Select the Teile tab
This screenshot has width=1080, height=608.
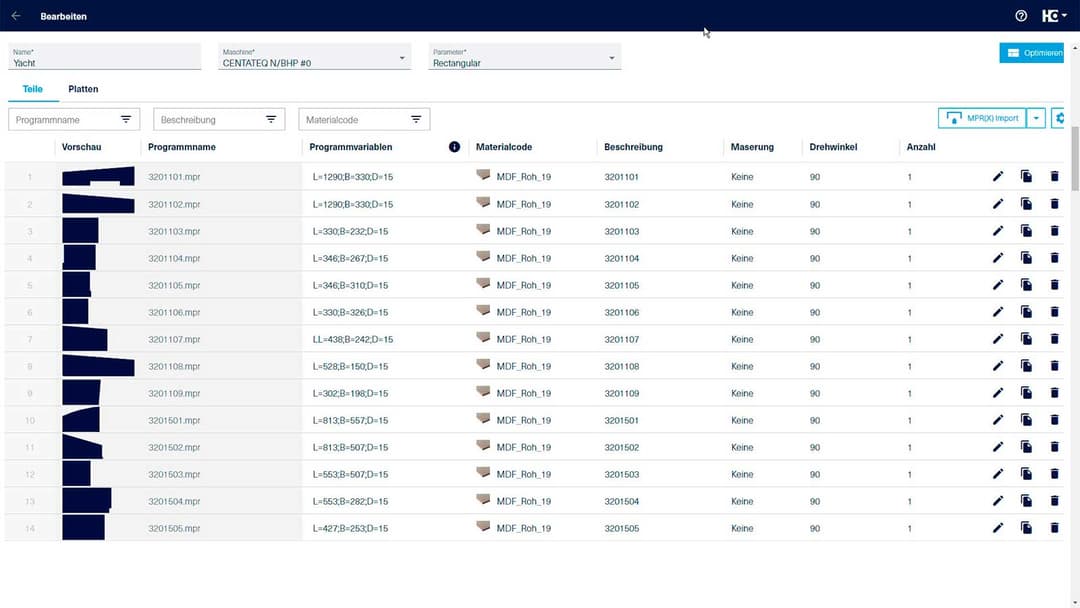[33, 89]
